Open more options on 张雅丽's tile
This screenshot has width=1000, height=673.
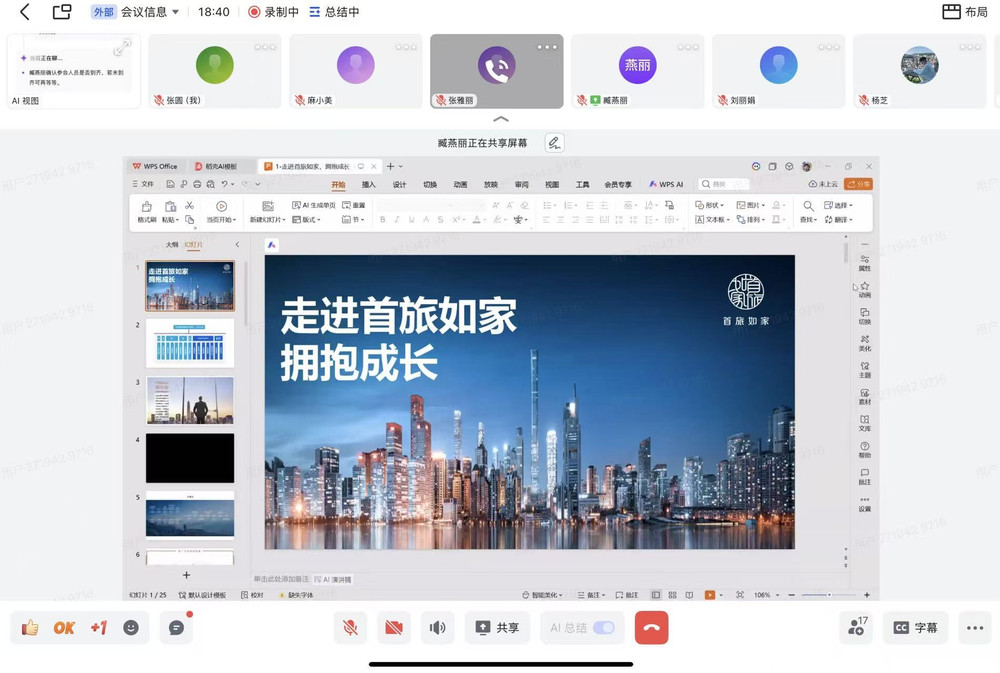(x=547, y=47)
